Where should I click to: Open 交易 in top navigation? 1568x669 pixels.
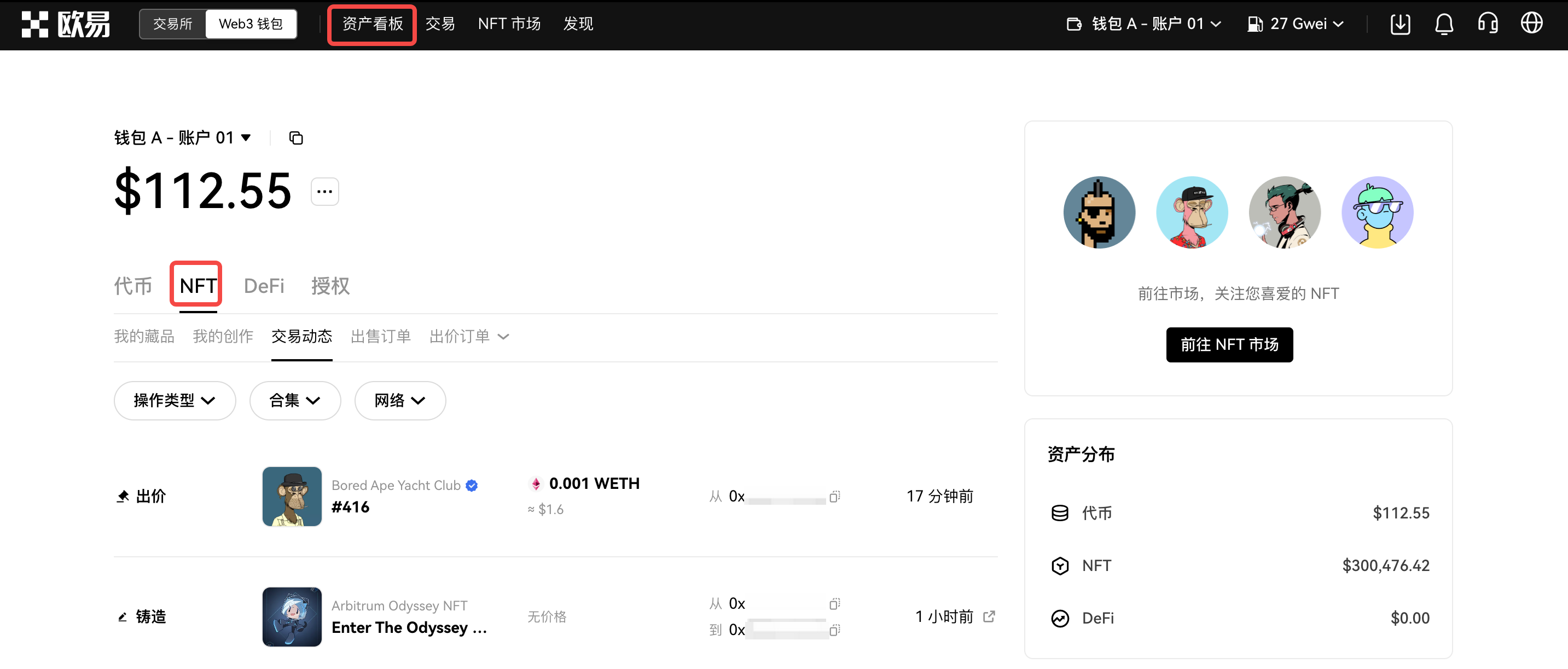click(440, 25)
